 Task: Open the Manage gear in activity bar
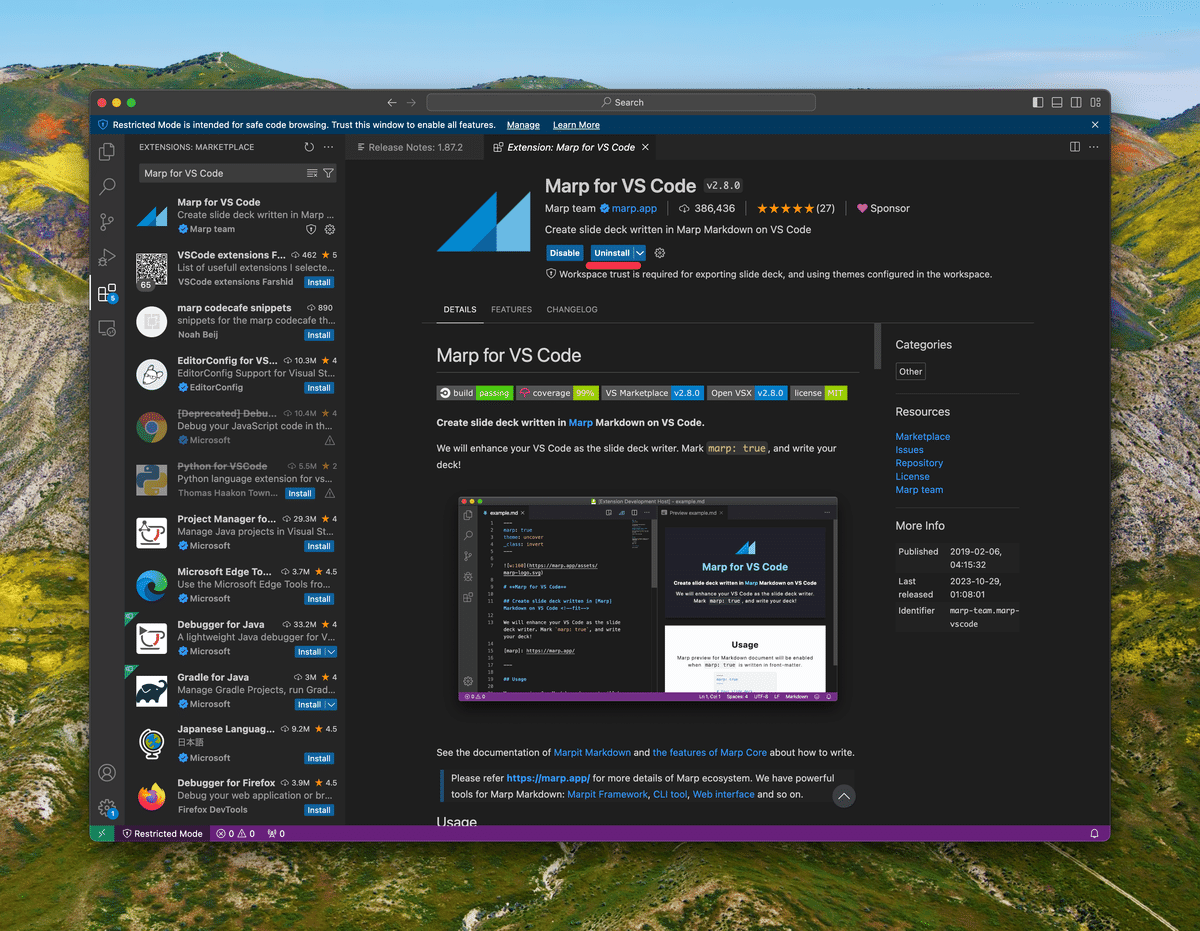(107, 808)
